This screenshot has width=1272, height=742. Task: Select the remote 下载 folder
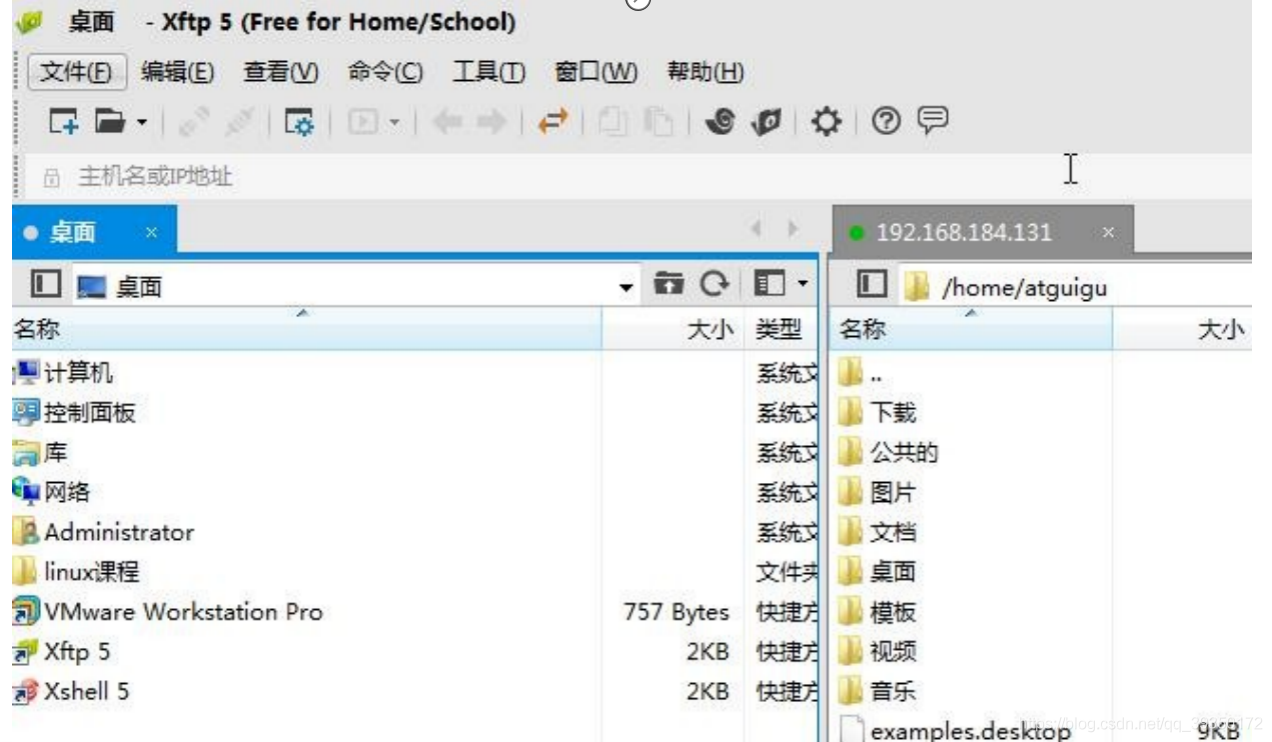pyautogui.click(x=878, y=412)
